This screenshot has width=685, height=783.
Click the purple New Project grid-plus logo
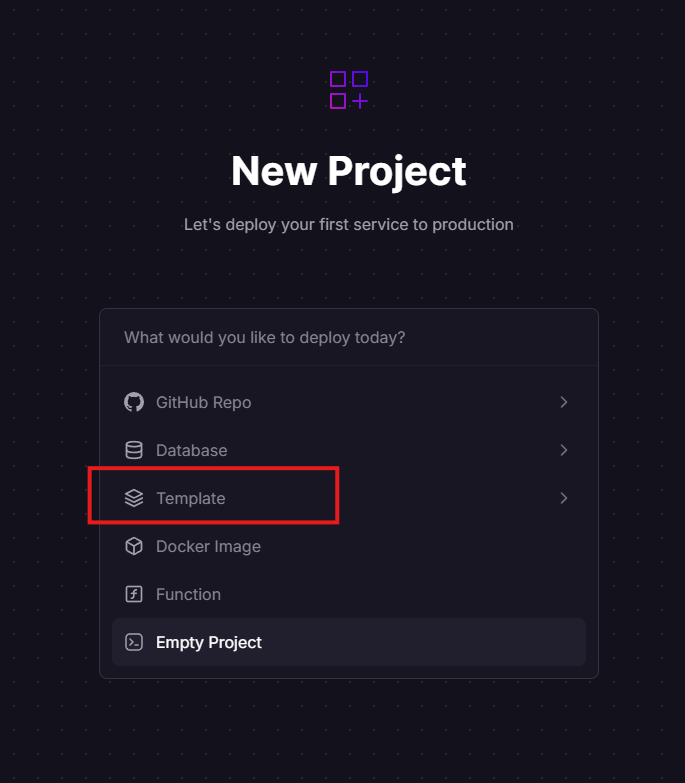349,90
